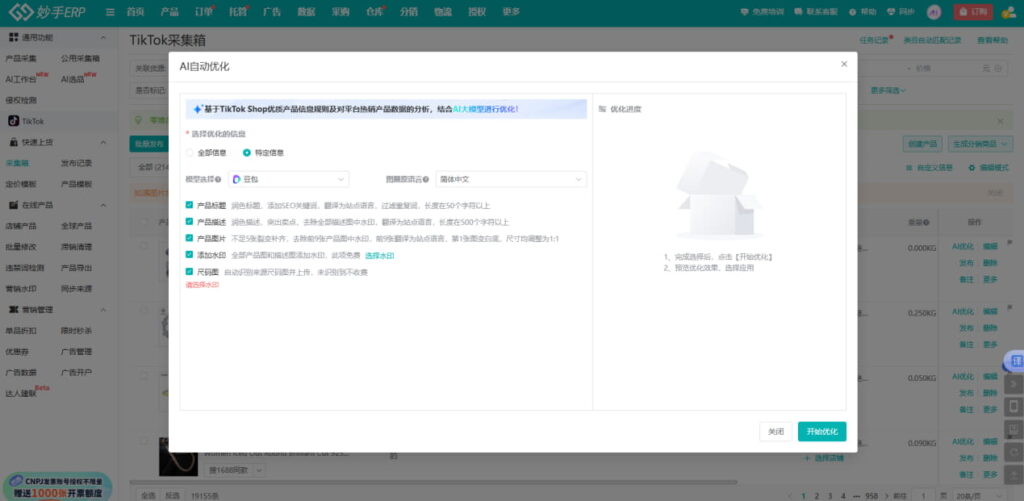The image size is (1024, 501).
Task: Open the 仓库 top menu
Action: (374, 12)
